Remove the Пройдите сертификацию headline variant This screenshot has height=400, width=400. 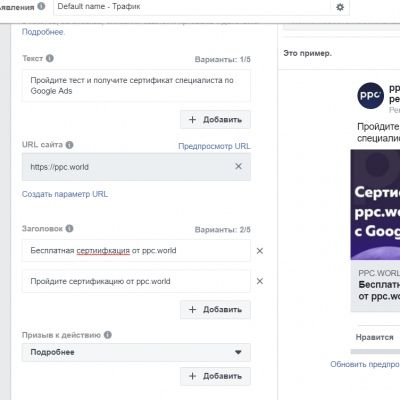[x=260, y=281]
